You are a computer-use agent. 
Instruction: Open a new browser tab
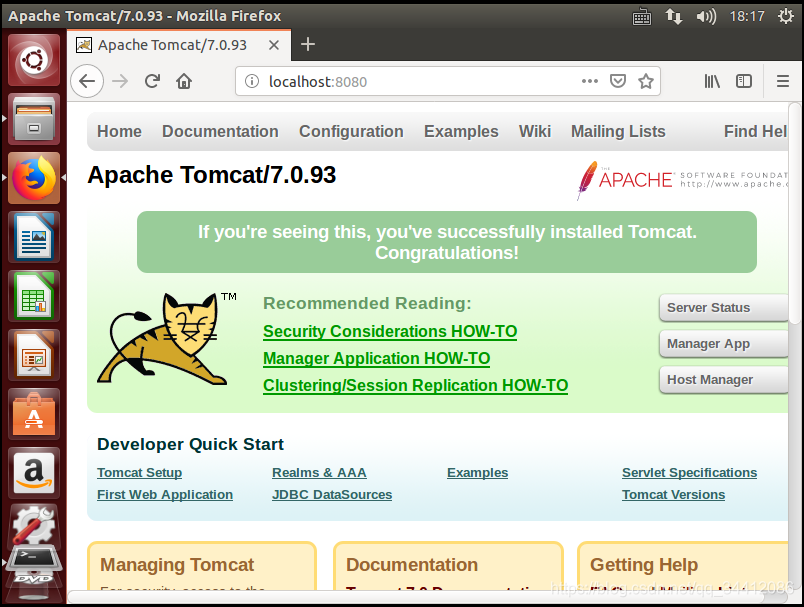pos(308,45)
